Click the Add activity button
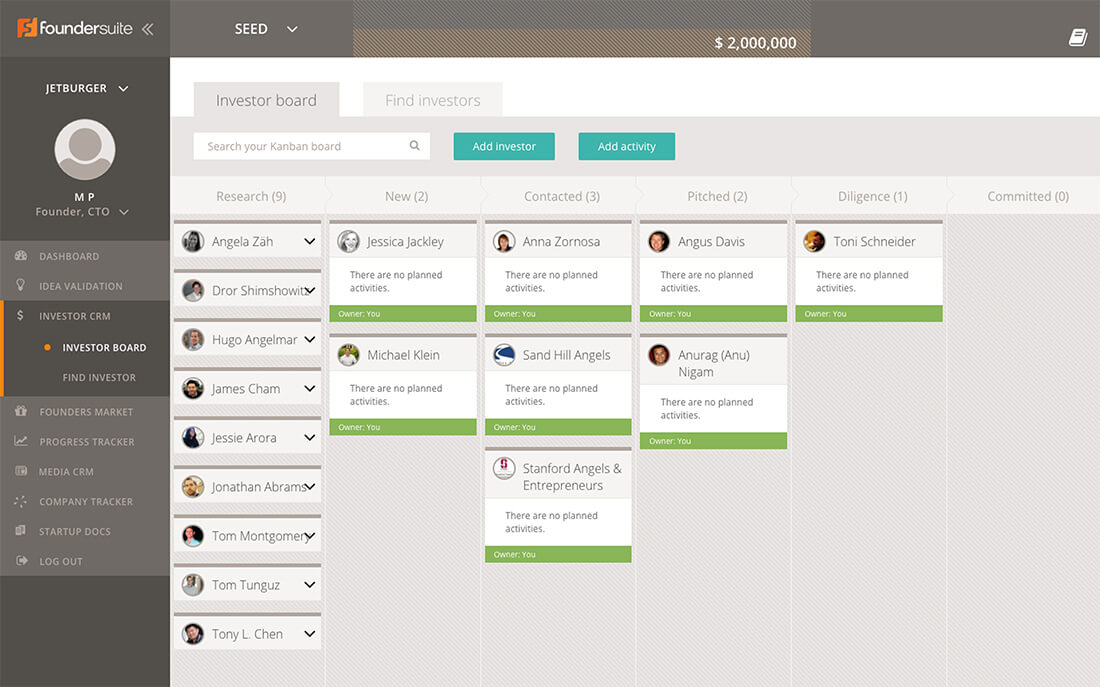The height and width of the screenshot is (687, 1100). pos(626,145)
